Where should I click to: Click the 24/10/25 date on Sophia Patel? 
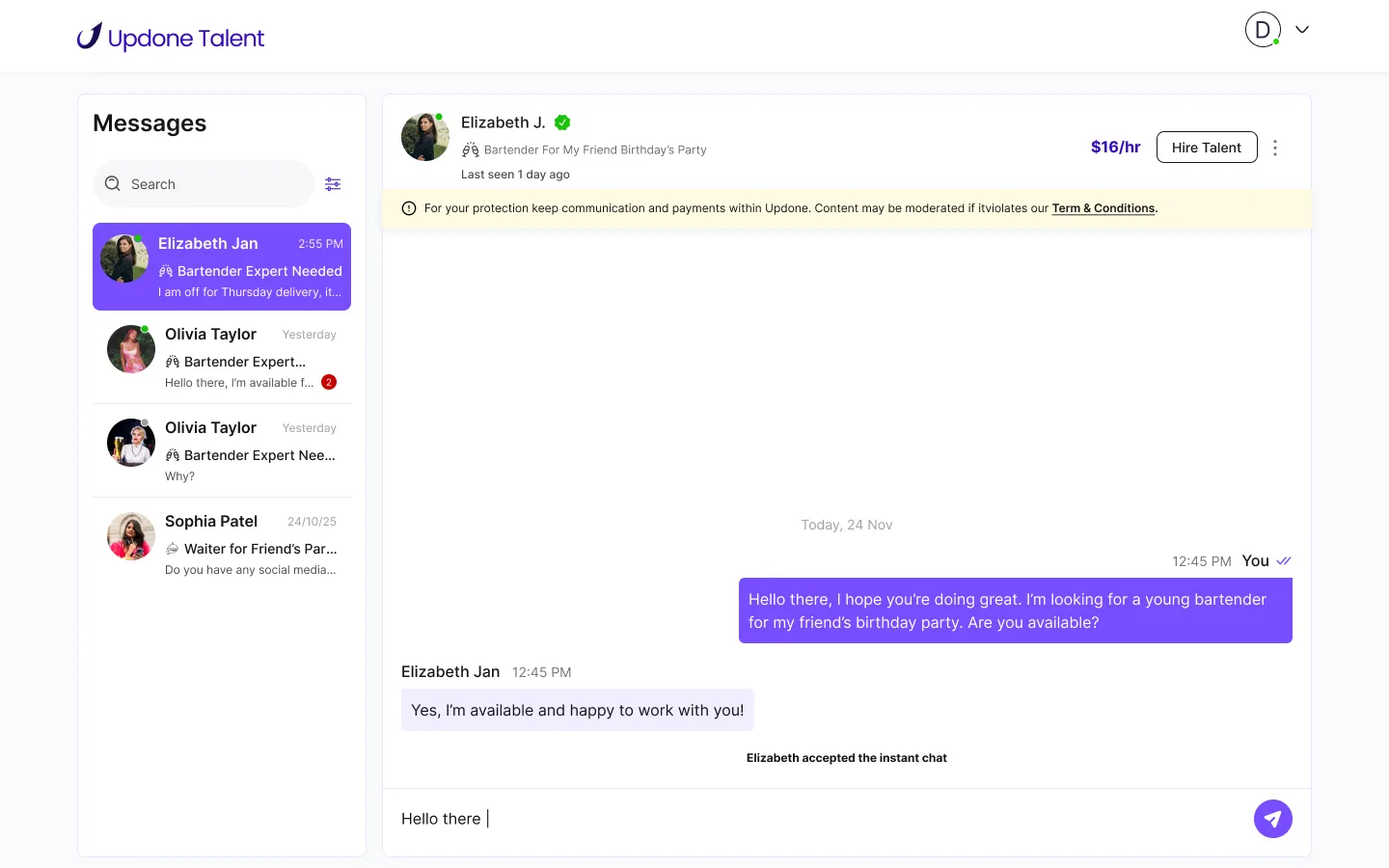tap(312, 522)
